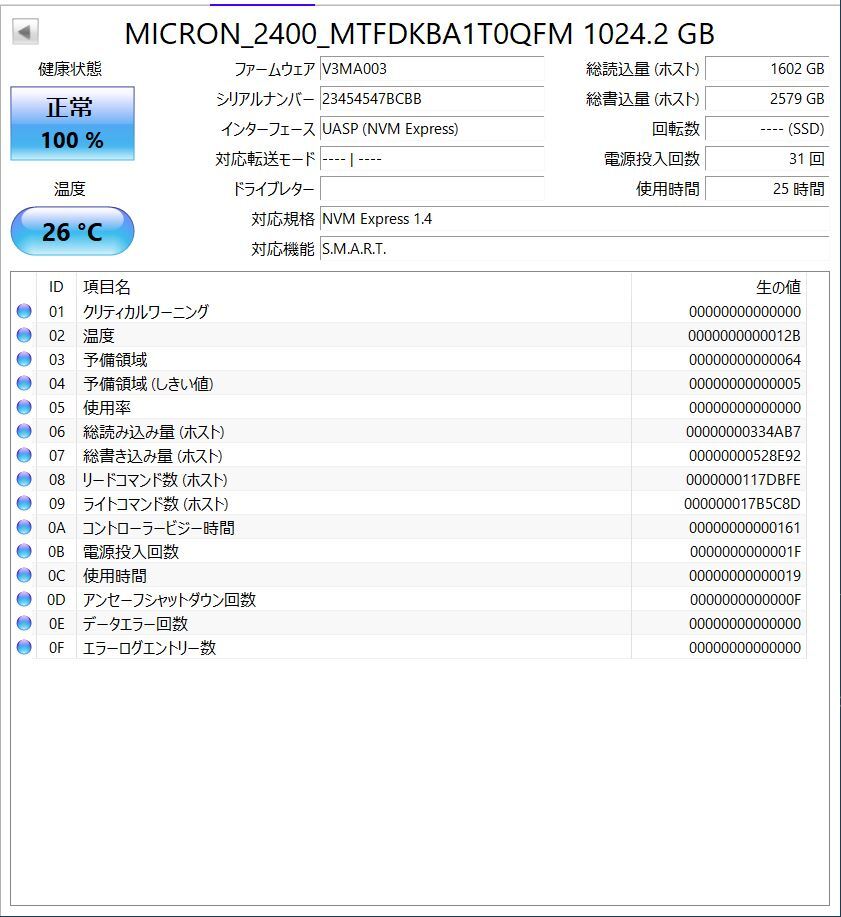Click the blue status icon for アンセーフシャットダウン回数
This screenshot has height=917, width=841.
coord(24,599)
